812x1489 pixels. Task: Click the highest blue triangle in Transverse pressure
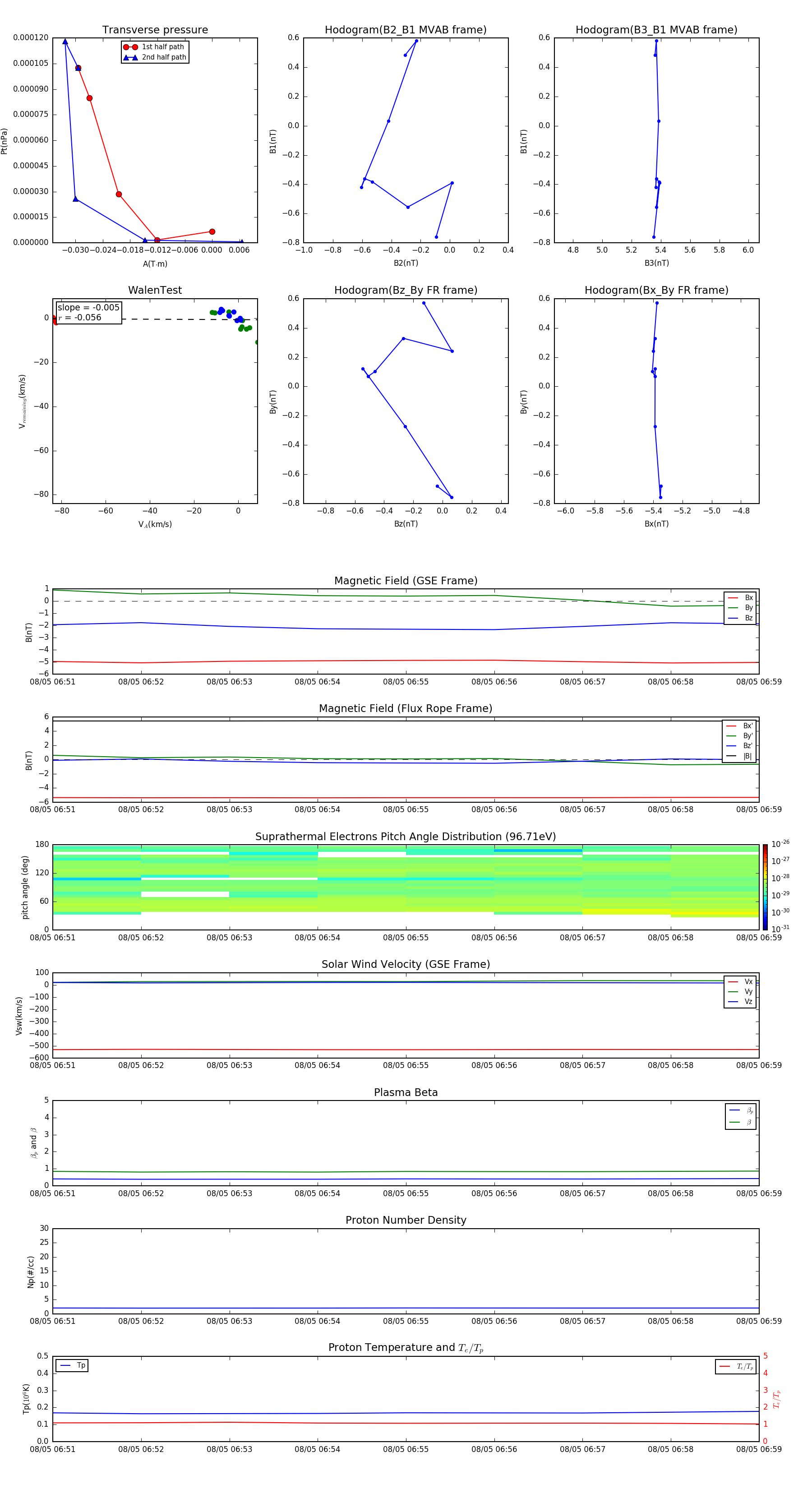tap(65, 42)
